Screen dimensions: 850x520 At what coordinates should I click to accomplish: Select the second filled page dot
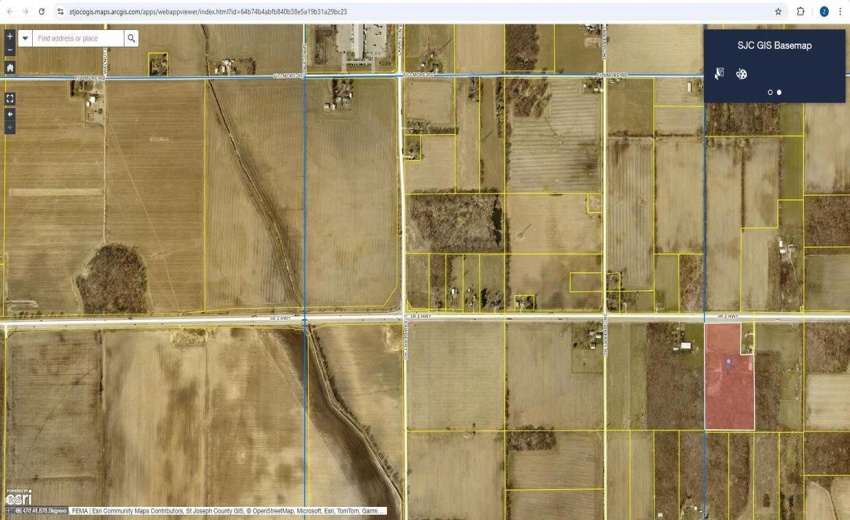pos(779,92)
